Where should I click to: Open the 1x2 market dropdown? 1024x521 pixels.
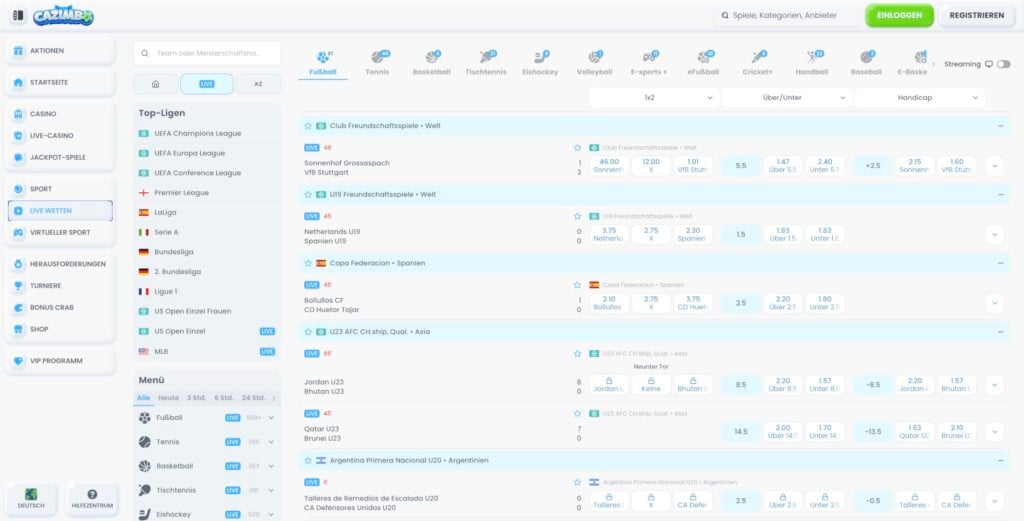(654, 97)
